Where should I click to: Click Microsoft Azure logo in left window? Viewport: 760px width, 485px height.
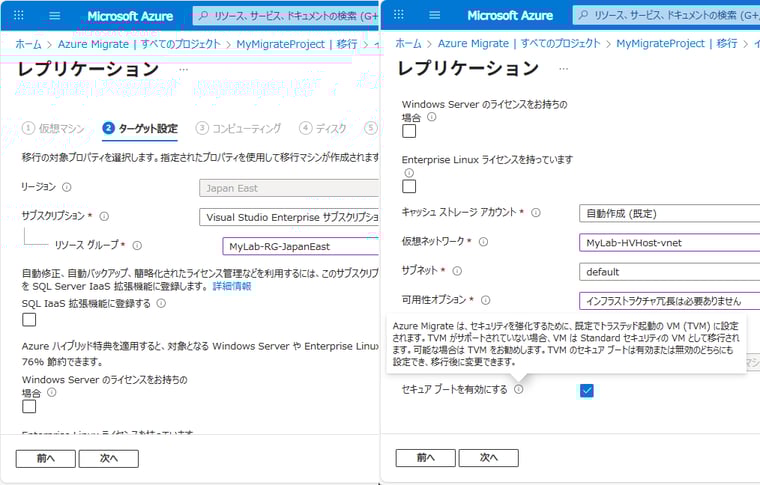130,16
